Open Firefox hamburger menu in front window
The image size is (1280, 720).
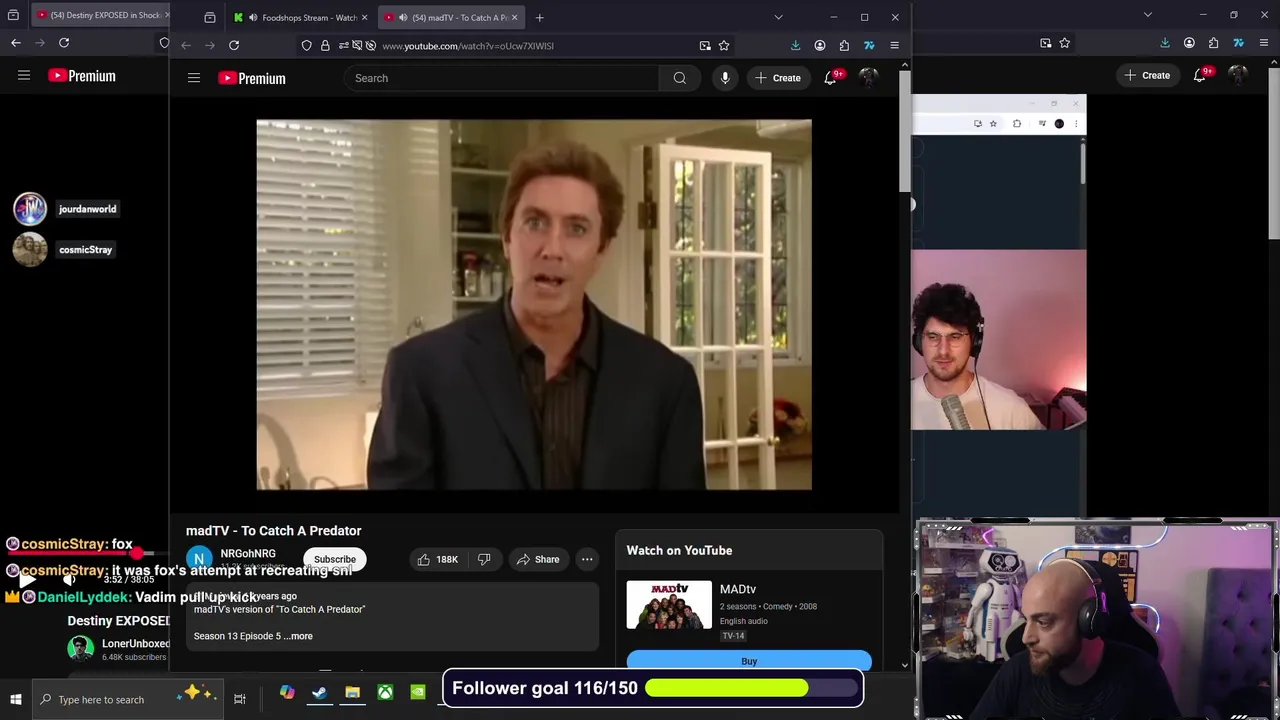point(894,45)
